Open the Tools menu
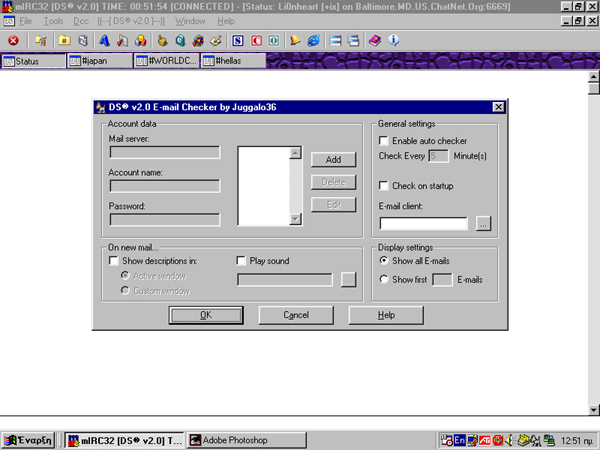 click(53, 21)
